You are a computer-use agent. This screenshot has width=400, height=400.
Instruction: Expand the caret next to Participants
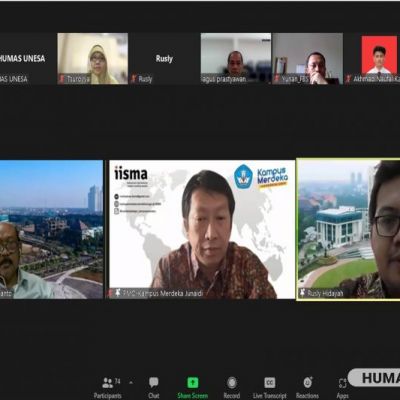131,382
